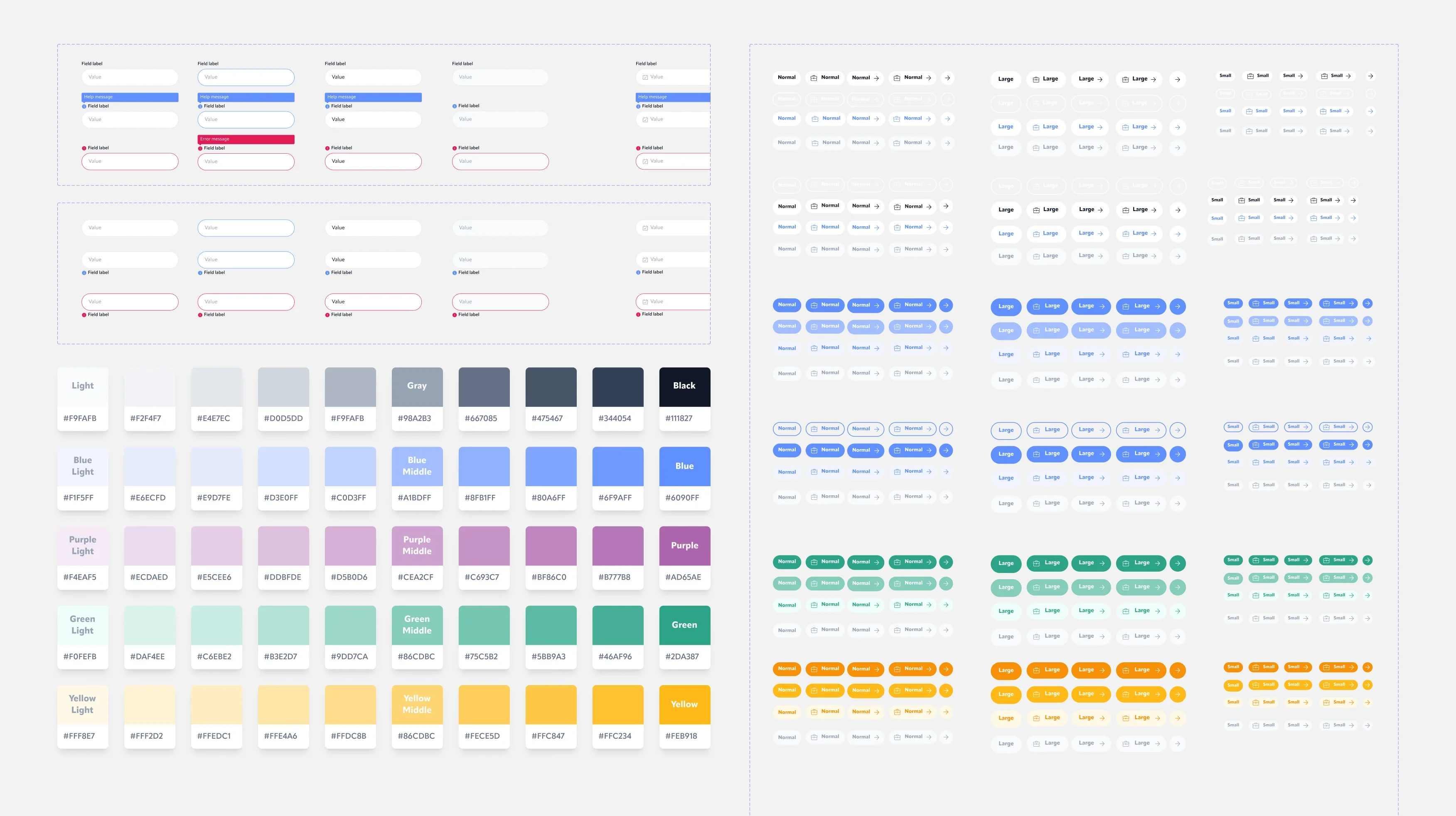This screenshot has width=1456, height=816.
Task: Click the #B3E2D7 hex code text
Action: tap(280, 656)
